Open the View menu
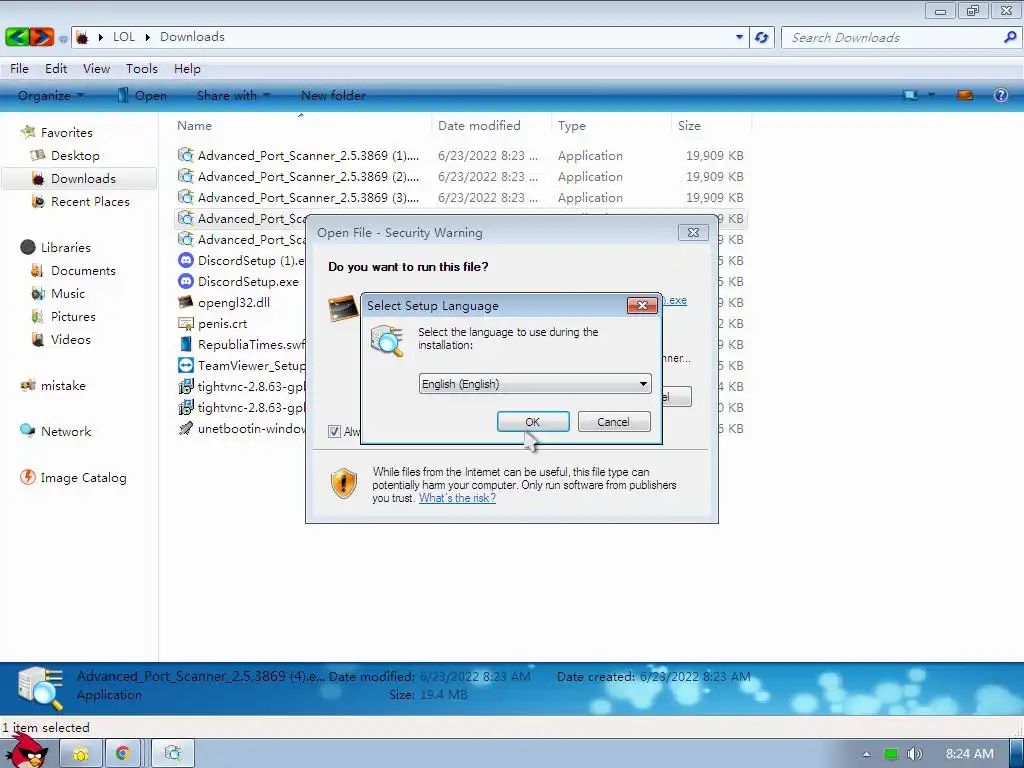The width and height of the screenshot is (1024, 768). click(96, 69)
